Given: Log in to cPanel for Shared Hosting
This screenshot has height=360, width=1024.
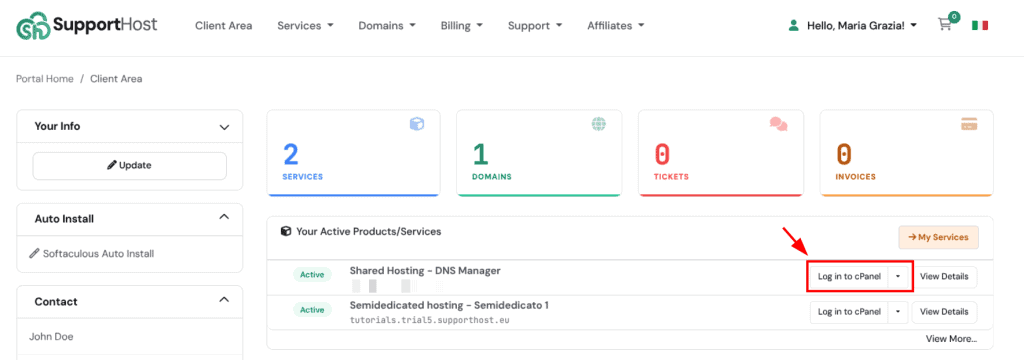Looking at the screenshot, I should click(849, 276).
